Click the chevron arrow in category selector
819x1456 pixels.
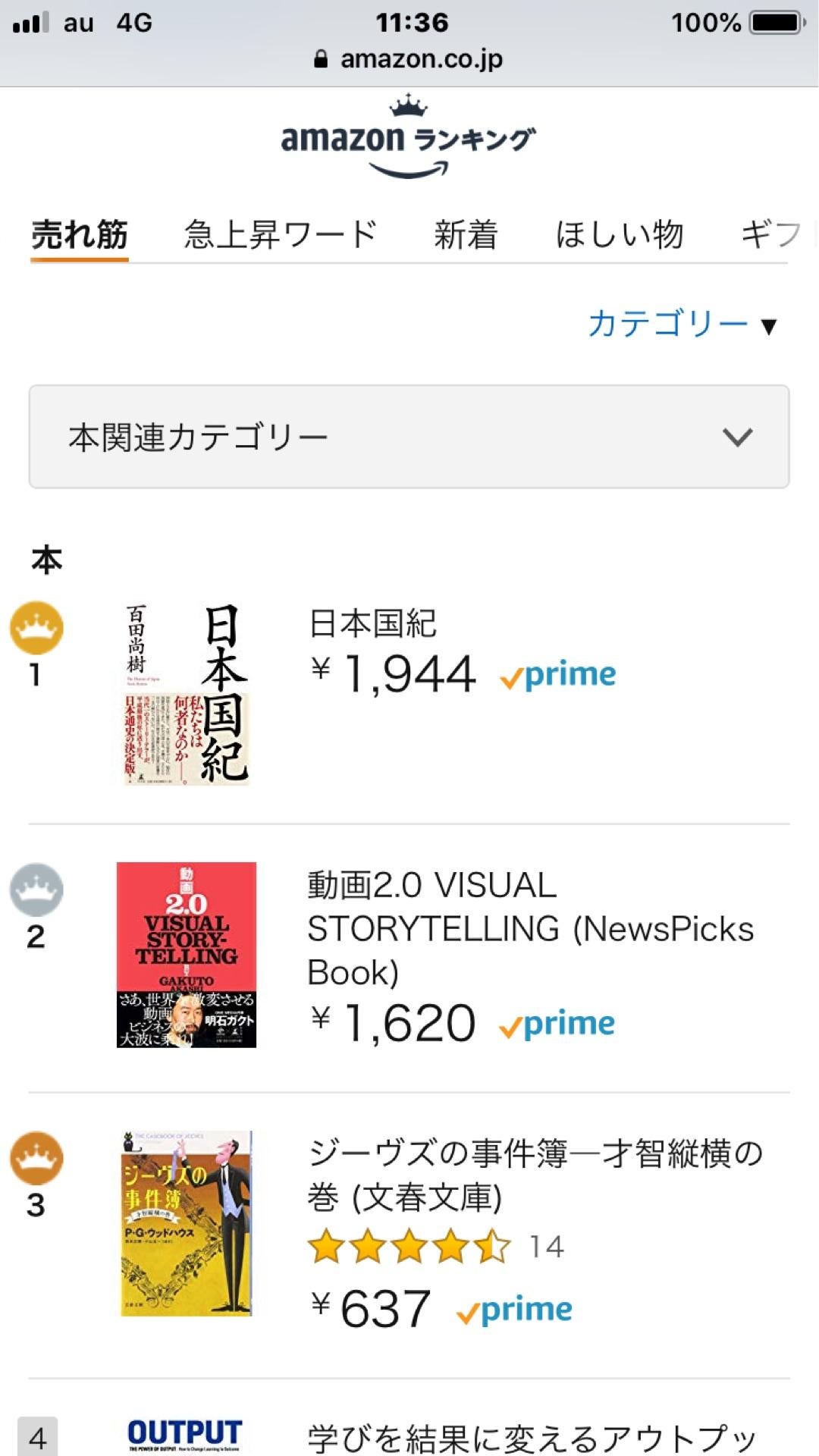737,437
